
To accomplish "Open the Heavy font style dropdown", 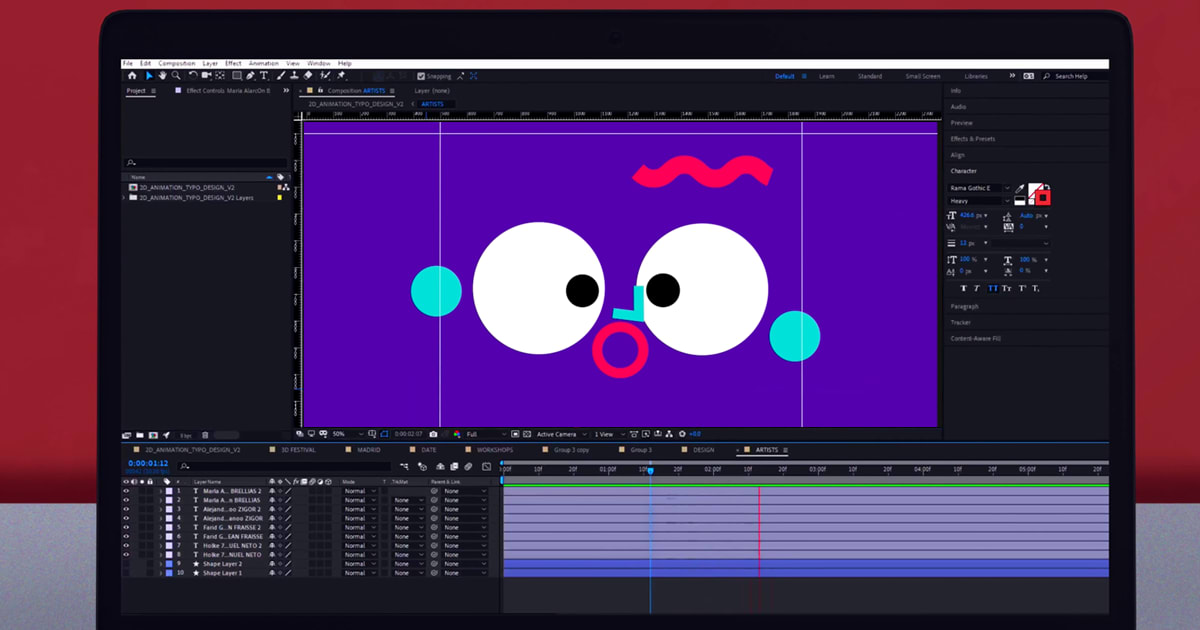I will pos(978,200).
